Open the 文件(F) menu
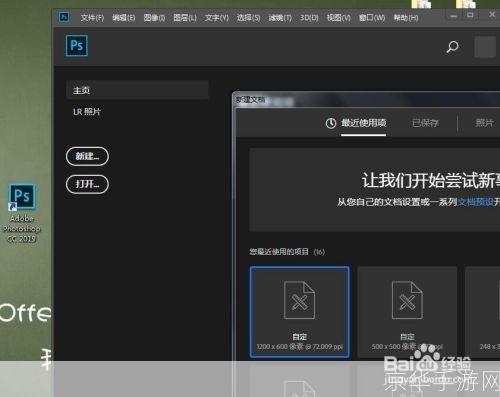The width and height of the screenshot is (500, 397). coord(92,18)
